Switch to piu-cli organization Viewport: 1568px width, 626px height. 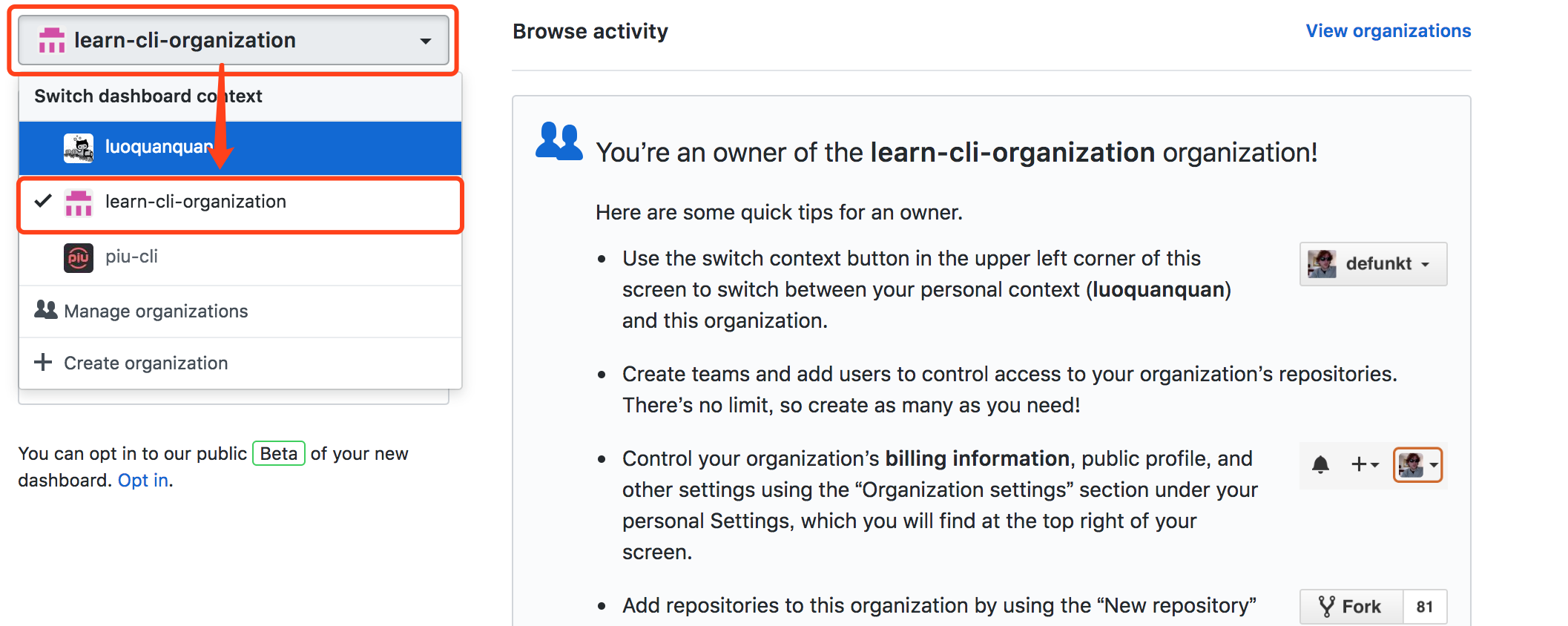coord(131,257)
